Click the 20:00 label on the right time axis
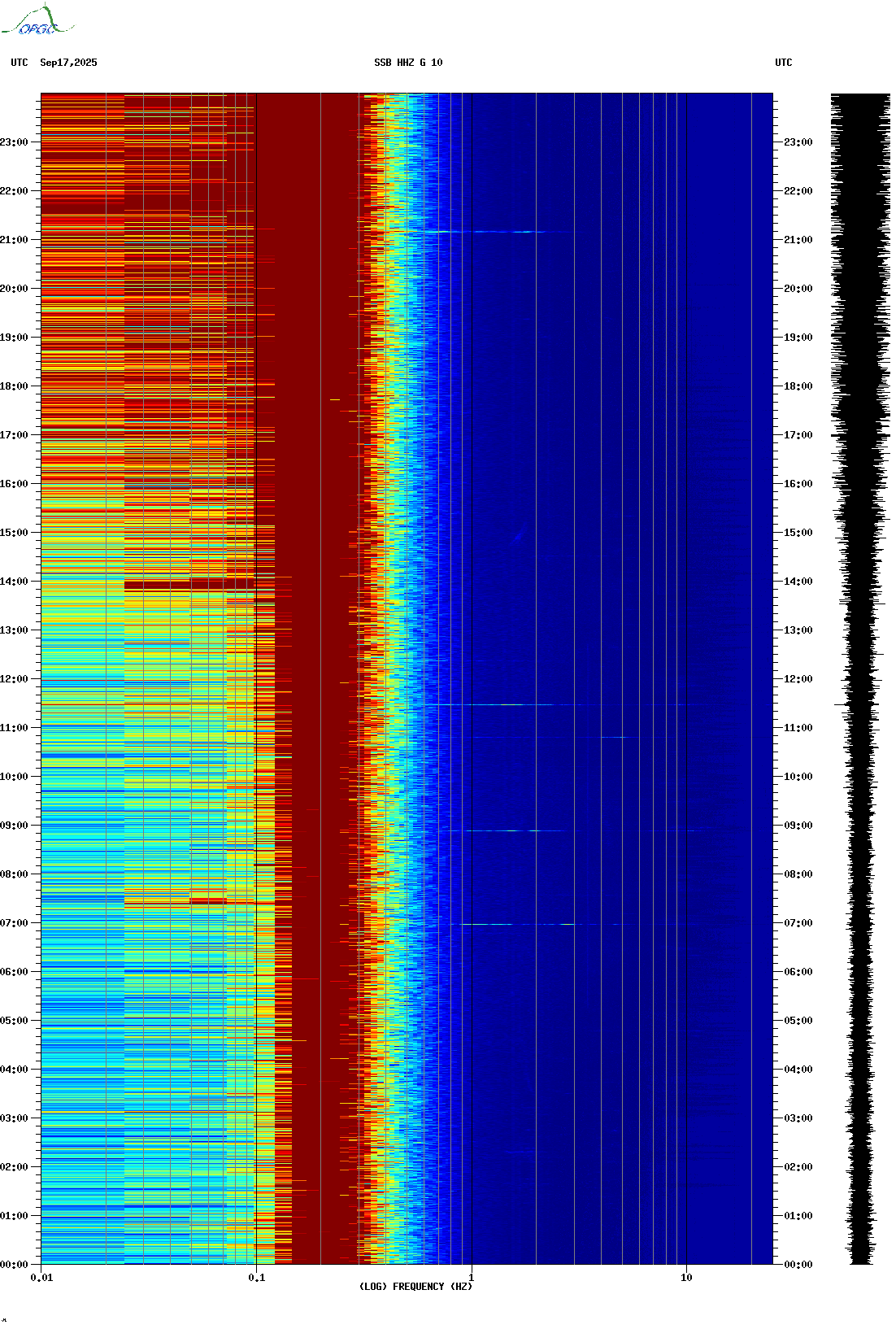Viewport: 896px width, 1329px height. click(x=798, y=289)
